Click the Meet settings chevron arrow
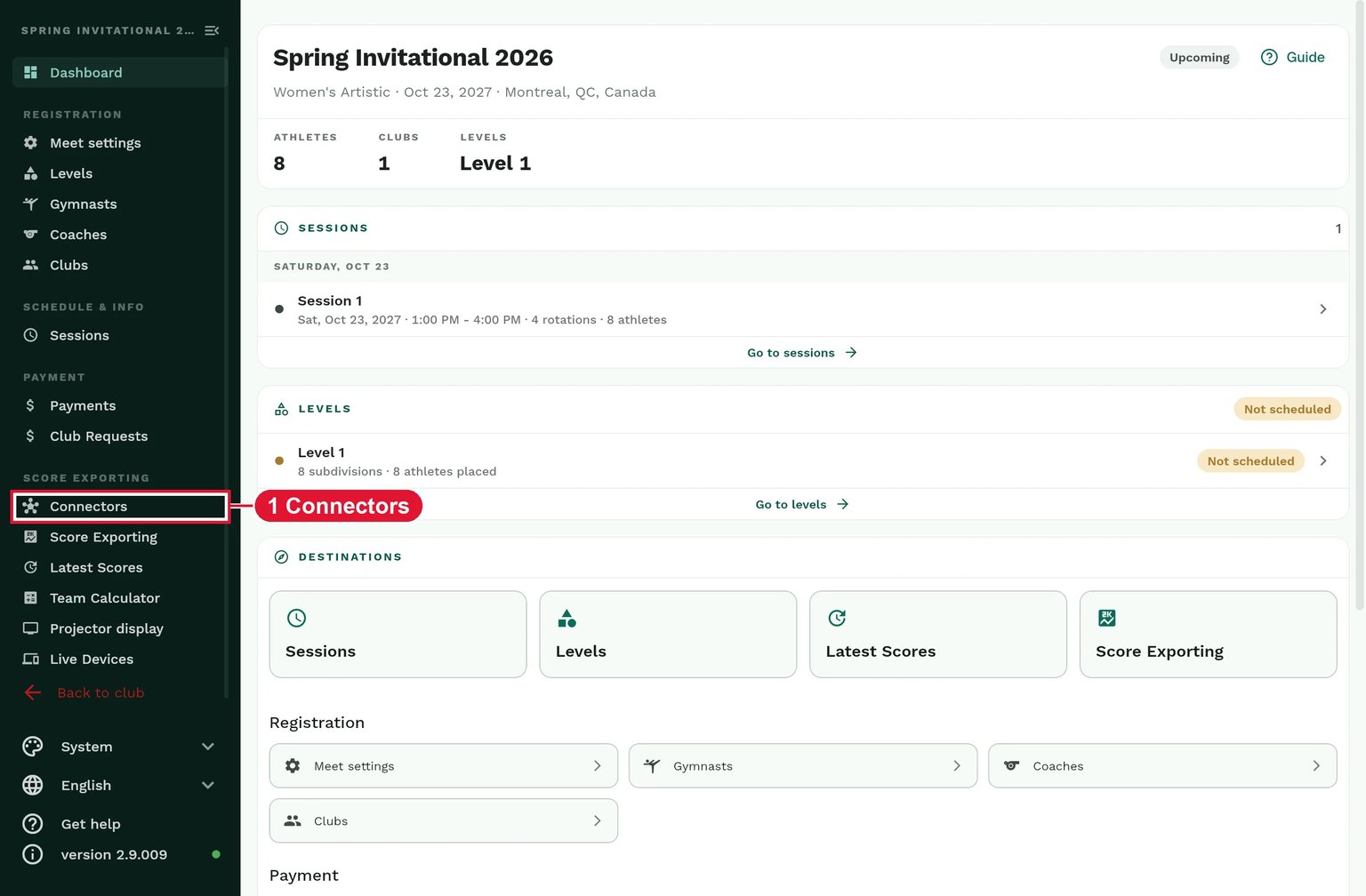The height and width of the screenshot is (896, 1366). point(598,766)
